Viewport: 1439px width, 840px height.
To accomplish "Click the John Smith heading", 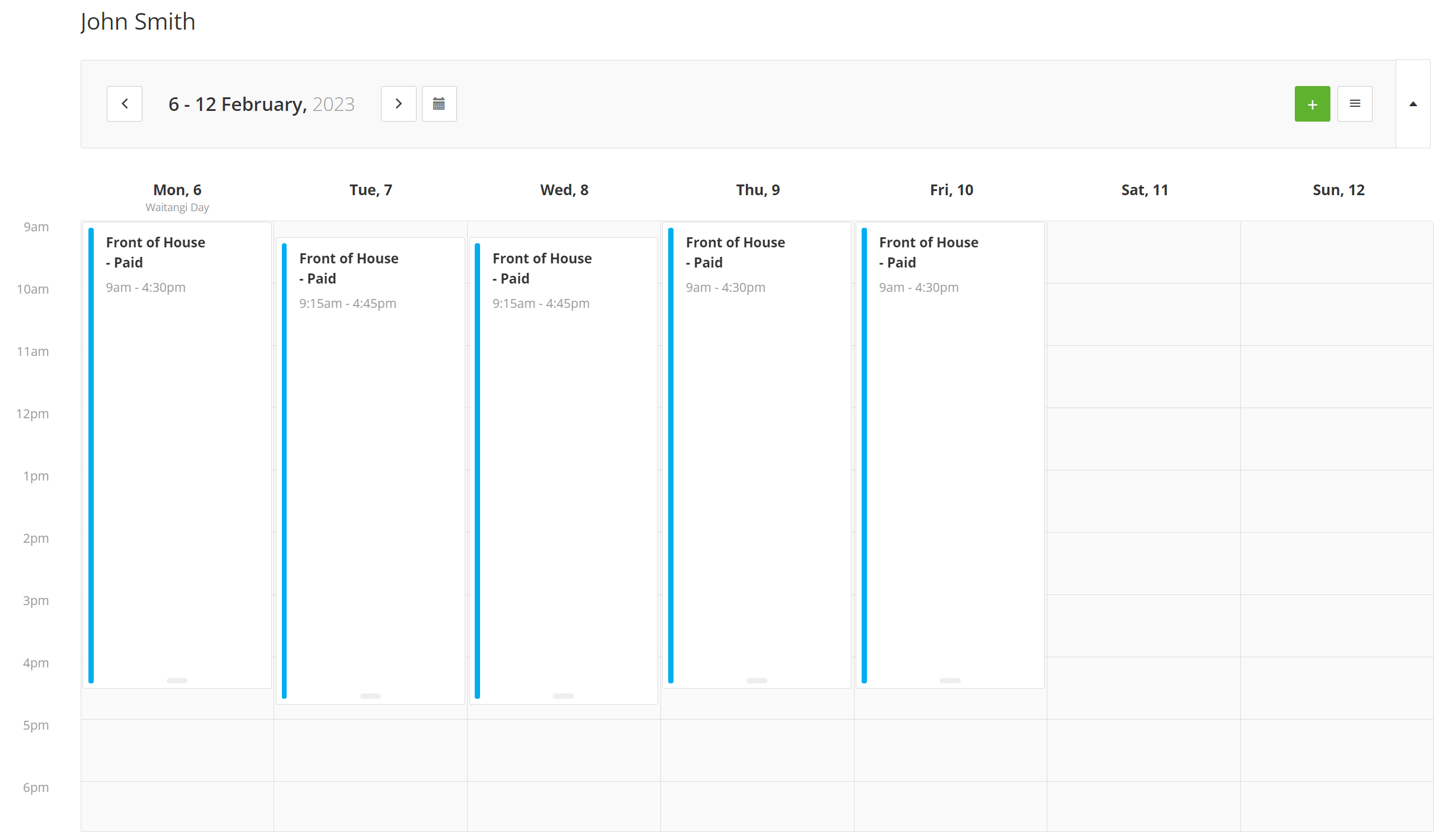I will tap(138, 22).
